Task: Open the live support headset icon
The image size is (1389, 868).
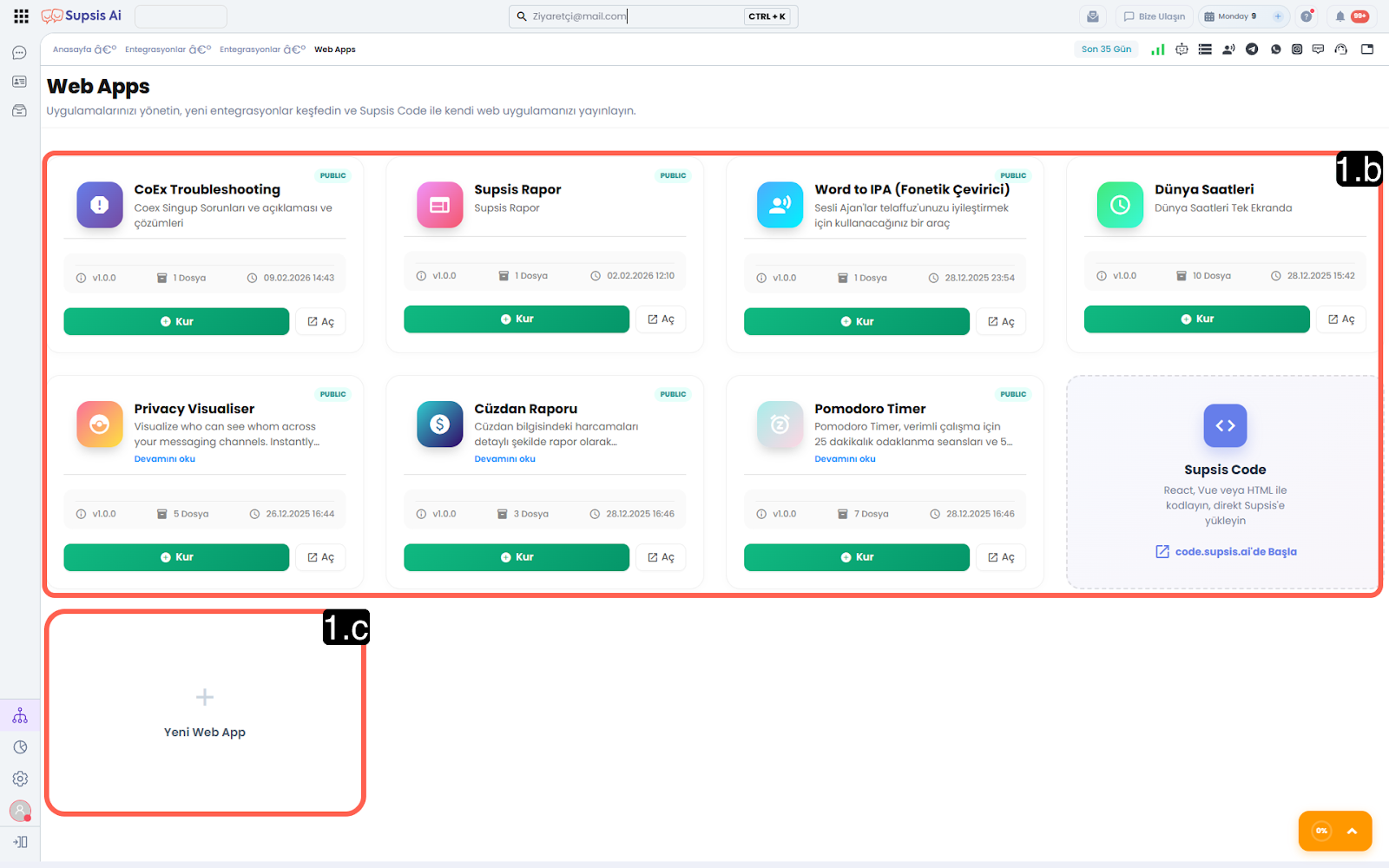Action: pyautogui.click(x=1341, y=49)
